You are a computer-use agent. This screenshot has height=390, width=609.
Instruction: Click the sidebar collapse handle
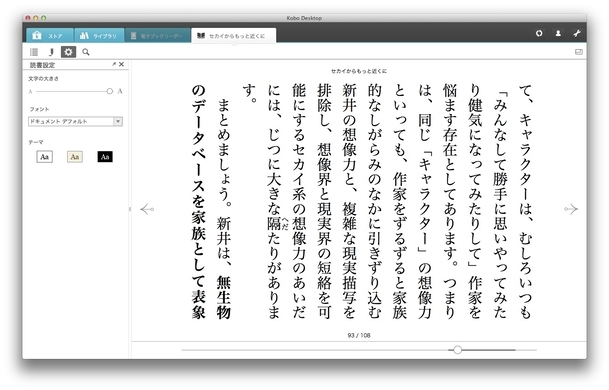(x=130, y=209)
